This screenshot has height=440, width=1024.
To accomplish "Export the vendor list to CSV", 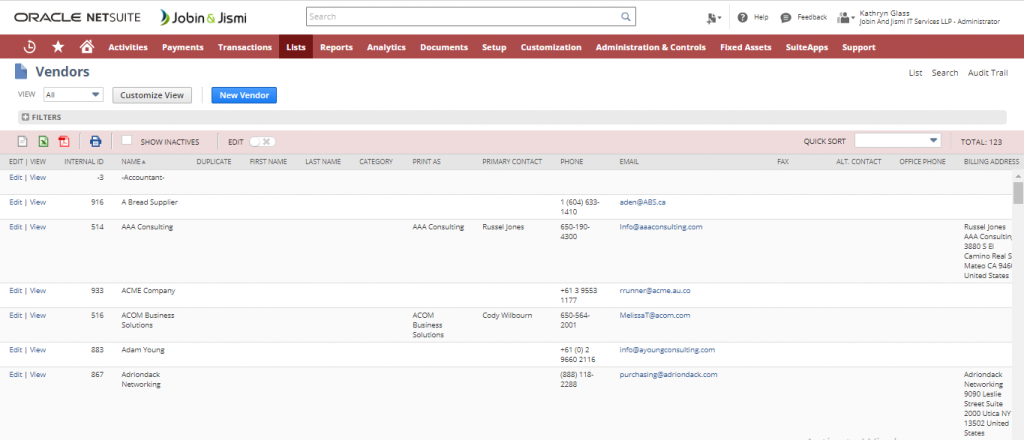I will pos(23,142).
